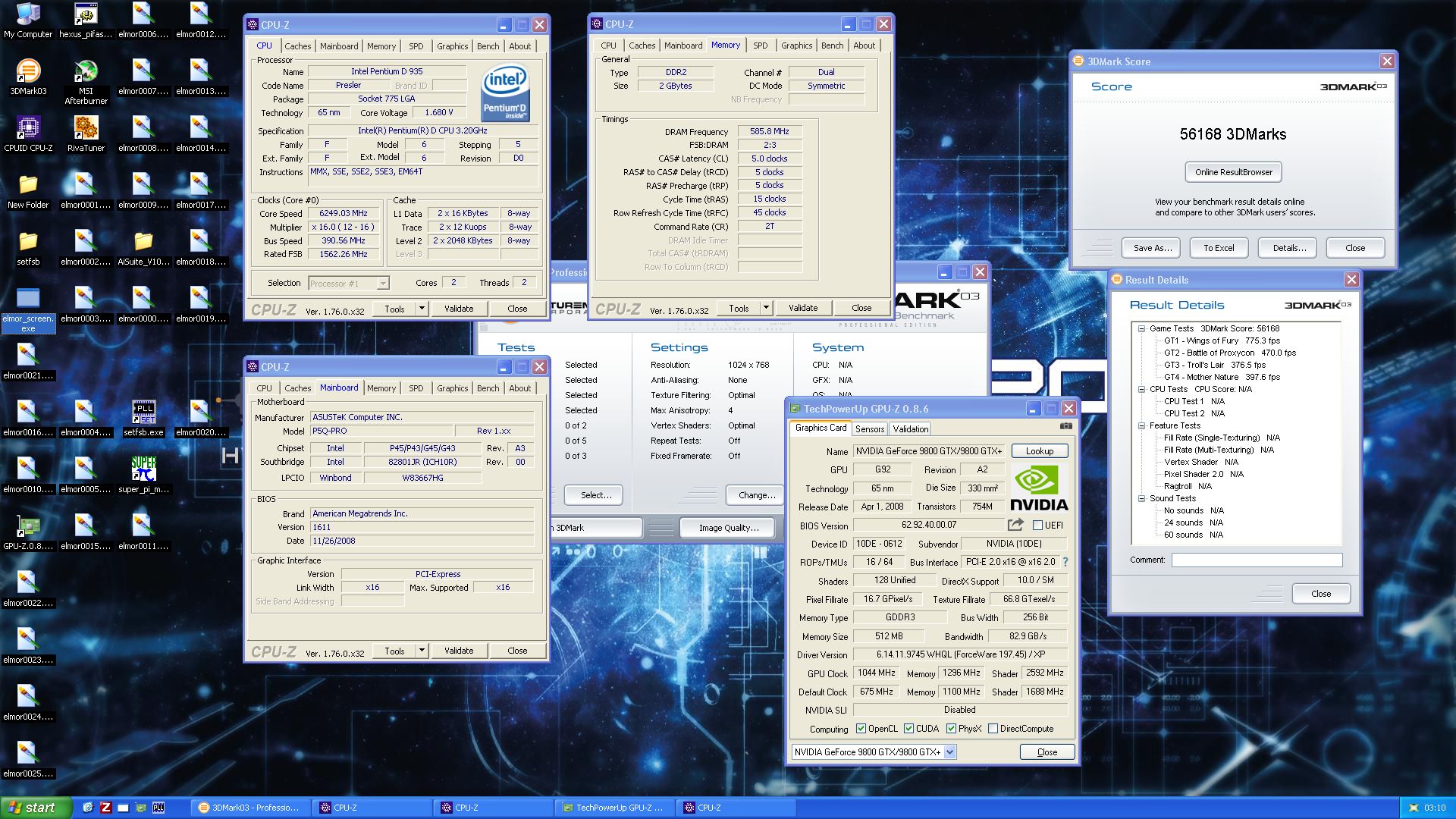Click the Intel Pentium D logo in CPU-Z
This screenshot has height=819, width=1456.
tap(505, 93)
